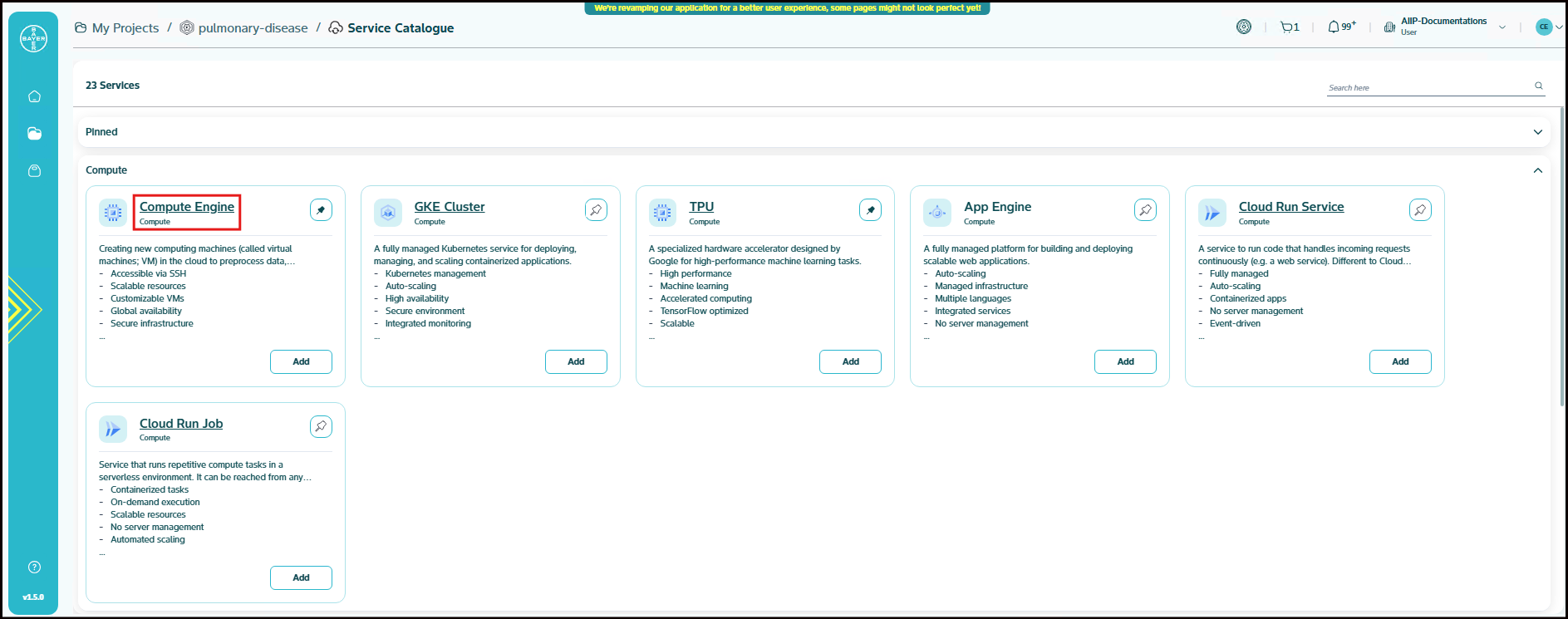The image size is (1568, 619).
Task: Pin the GKE Cluster service
Action: [x=596, y=210]
